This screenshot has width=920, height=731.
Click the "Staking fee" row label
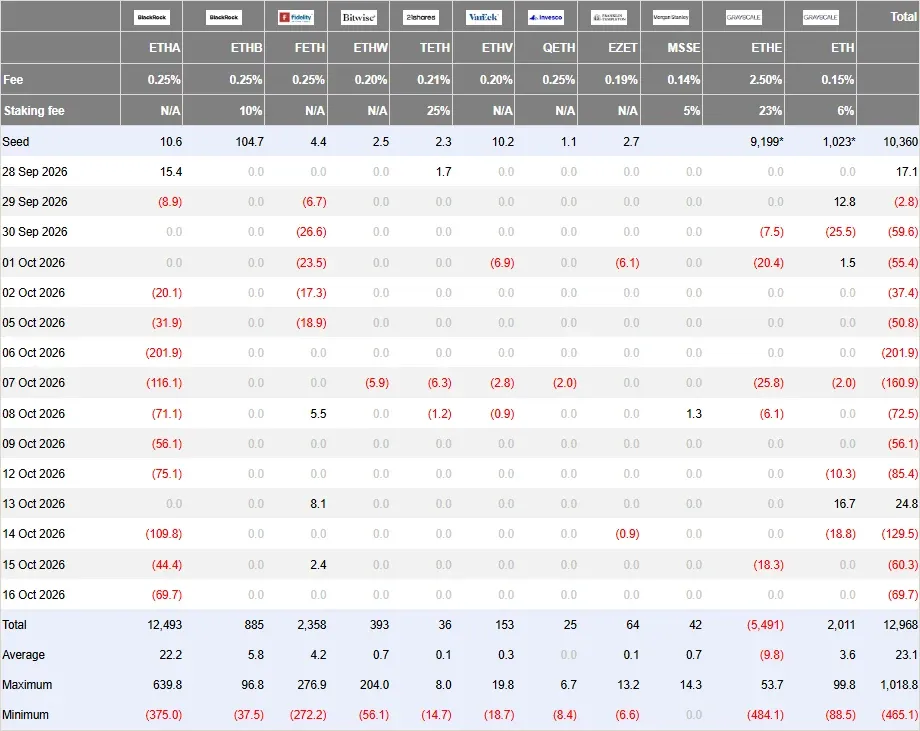[x=34, y=110]
